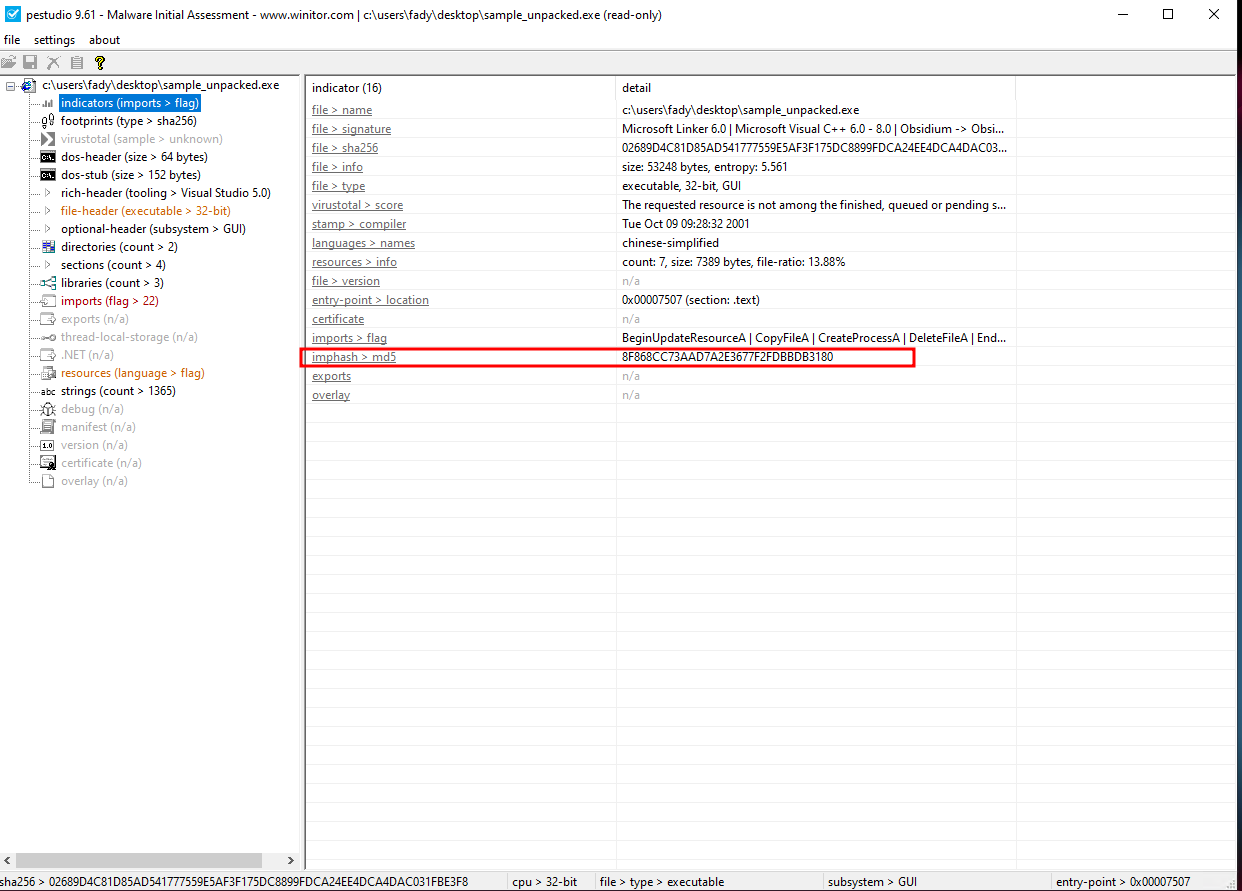Click 'chinese-simplified' detail value
Screen dimensions: 1242x891
670,243
